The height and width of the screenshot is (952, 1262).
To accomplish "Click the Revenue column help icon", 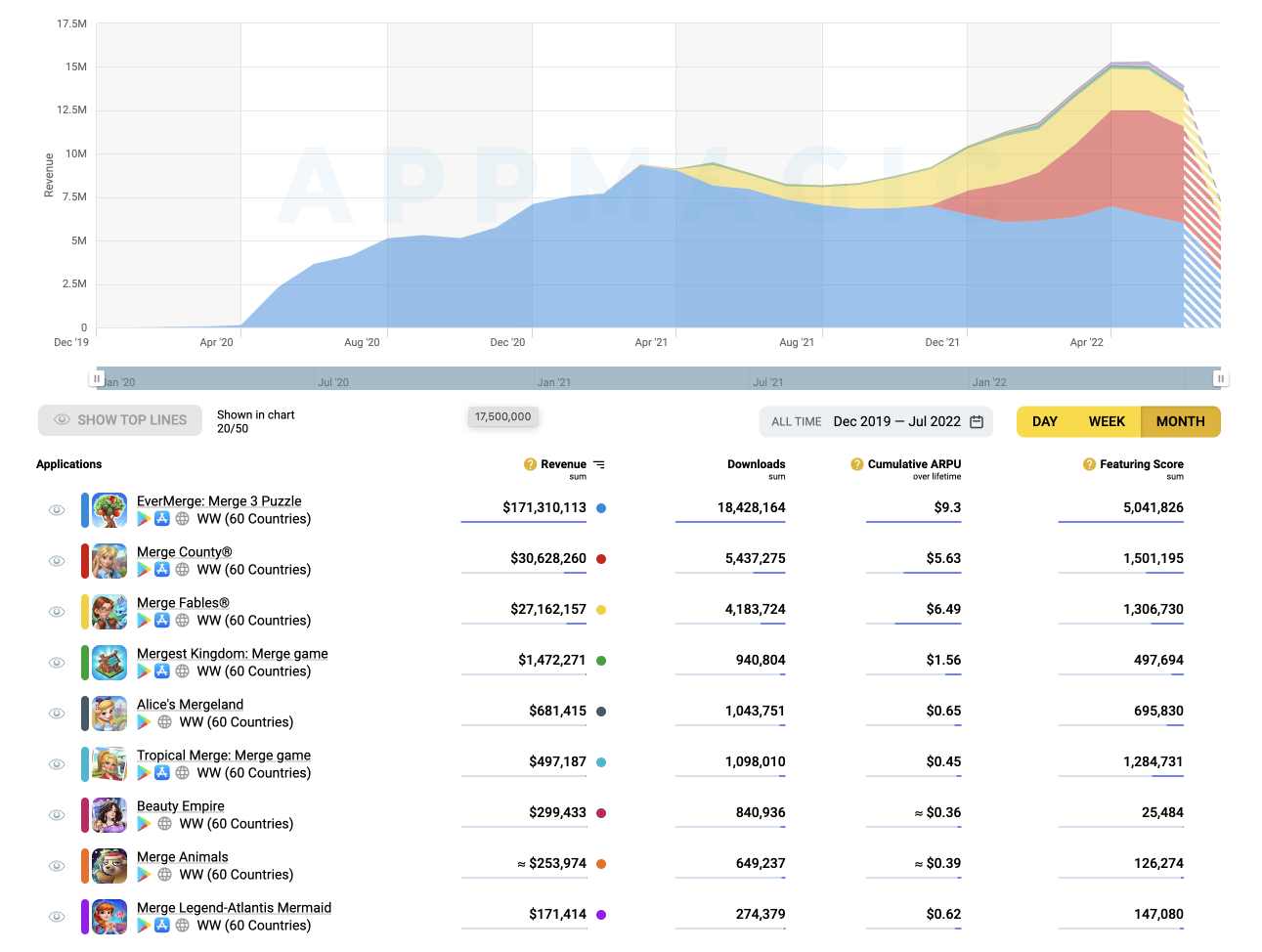I will (x=530, y=464).
